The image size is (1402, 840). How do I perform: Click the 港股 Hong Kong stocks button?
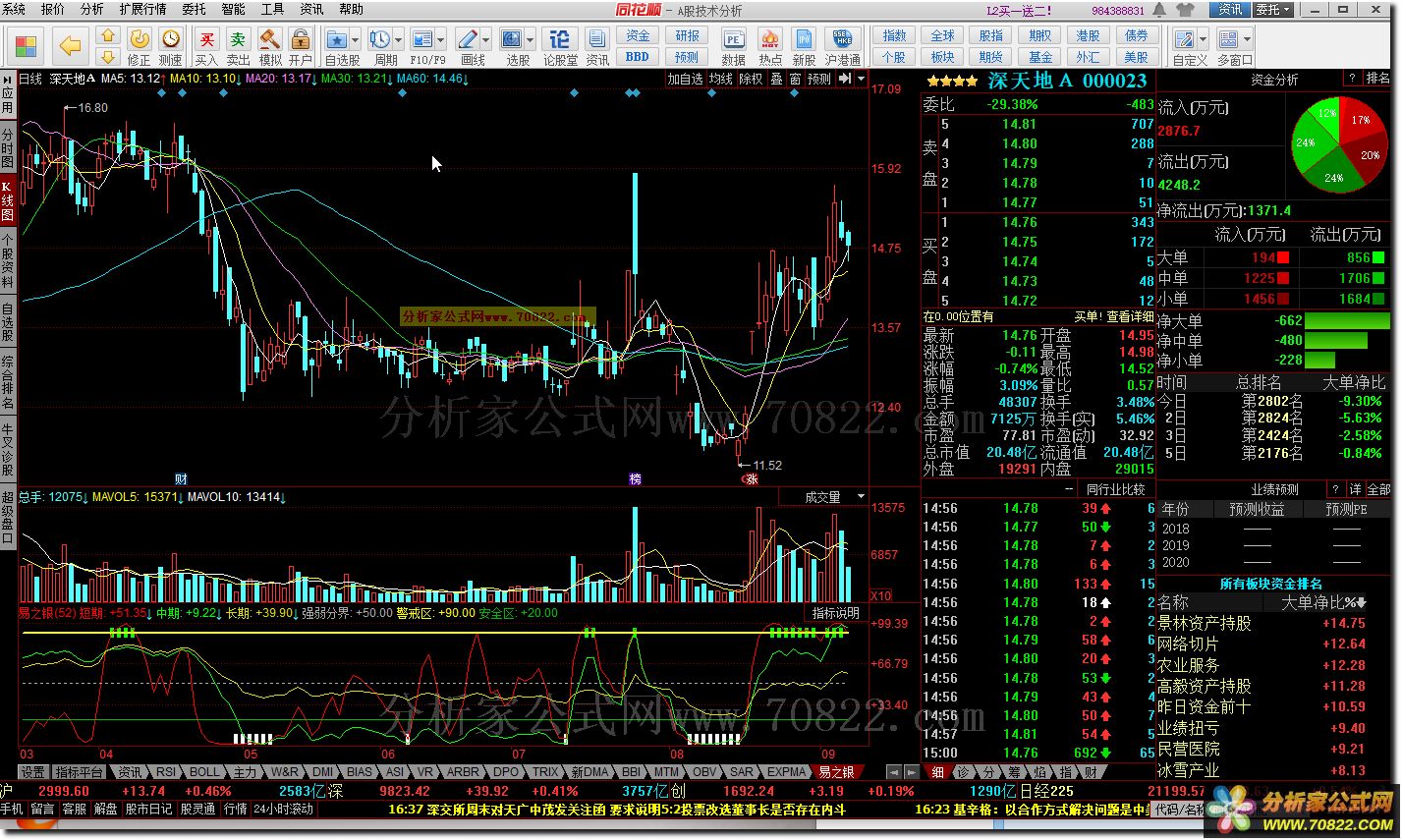click(1088, 36)
